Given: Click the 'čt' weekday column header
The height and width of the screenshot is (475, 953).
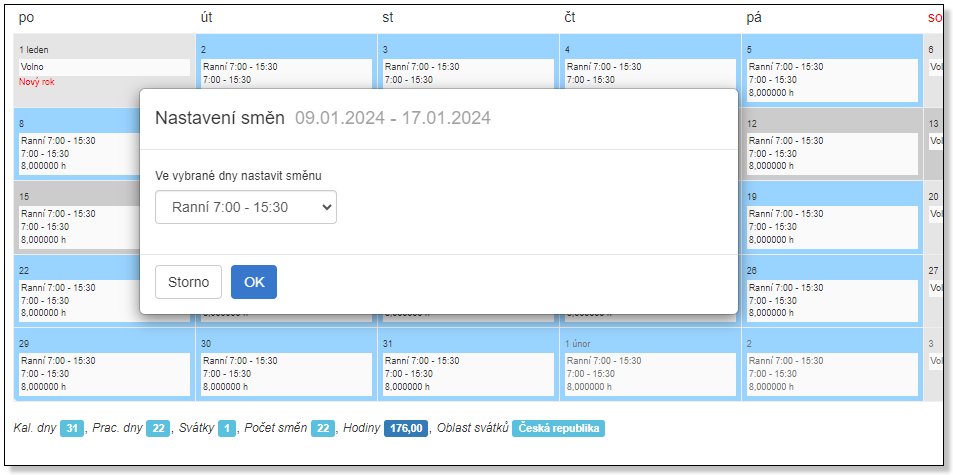Looking at the screenshot, I should (568, 17).
